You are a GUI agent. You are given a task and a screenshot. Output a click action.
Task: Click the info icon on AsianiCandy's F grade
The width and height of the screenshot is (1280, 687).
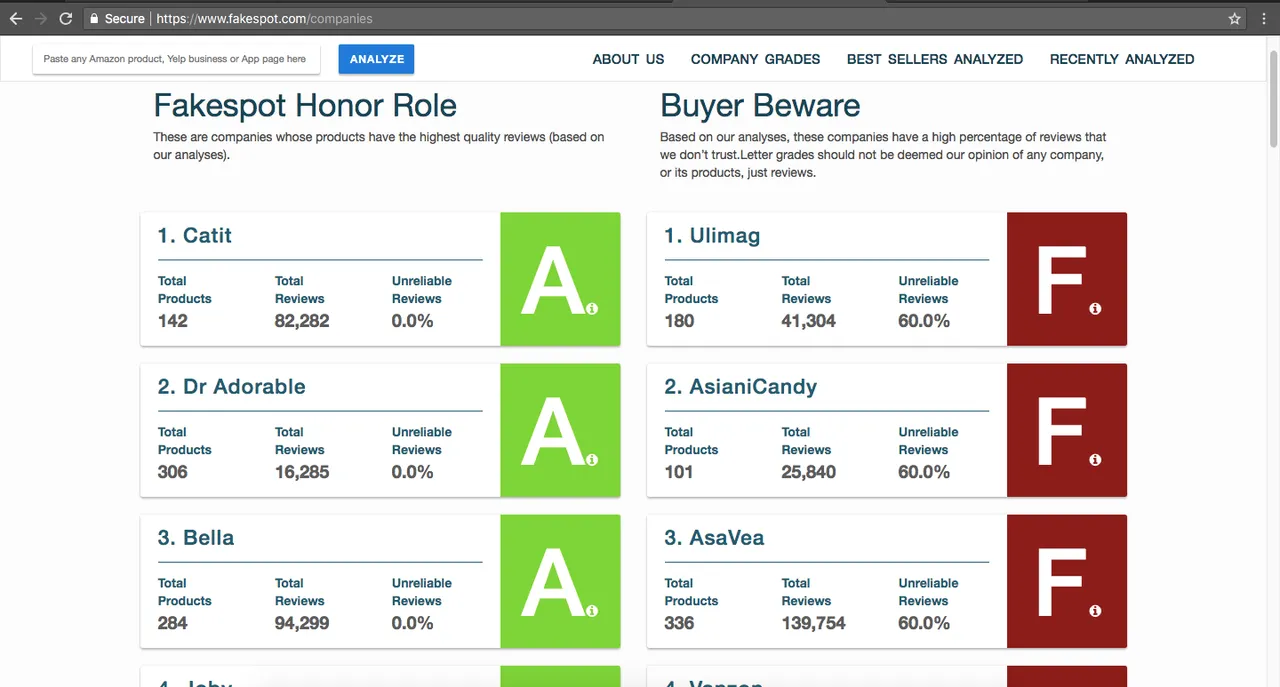(x=1095, y=460)
